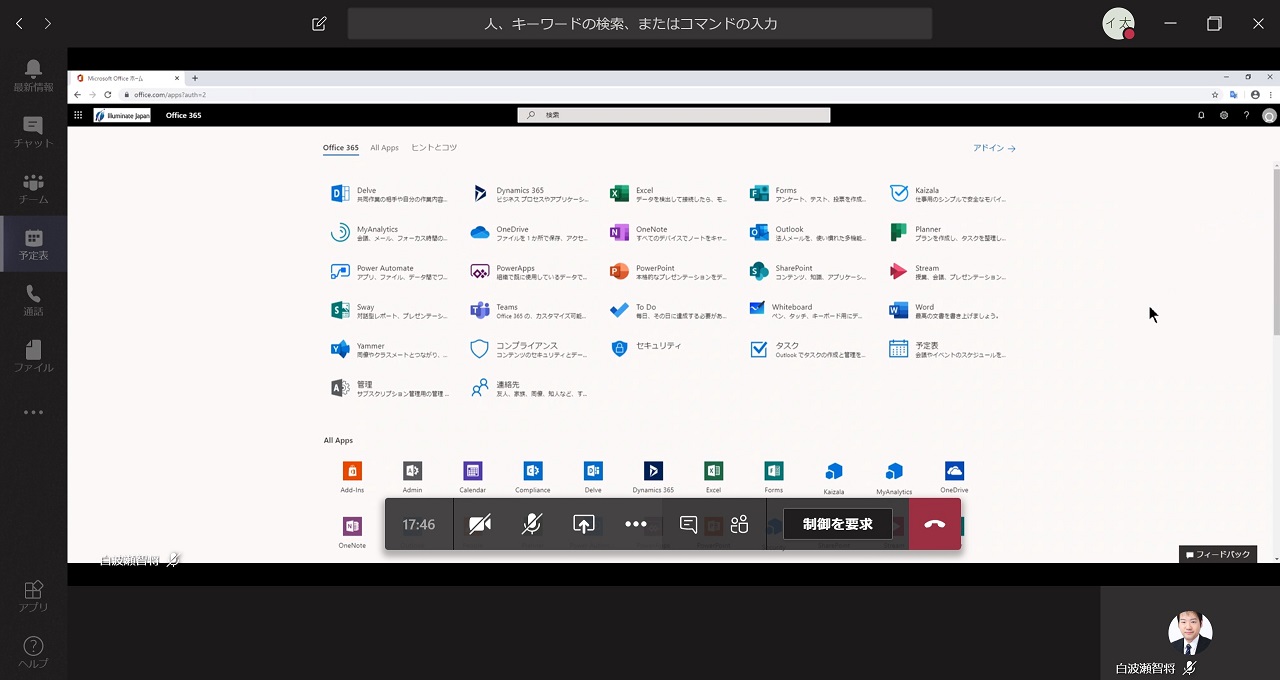Open the Stream app

(948, 272)
